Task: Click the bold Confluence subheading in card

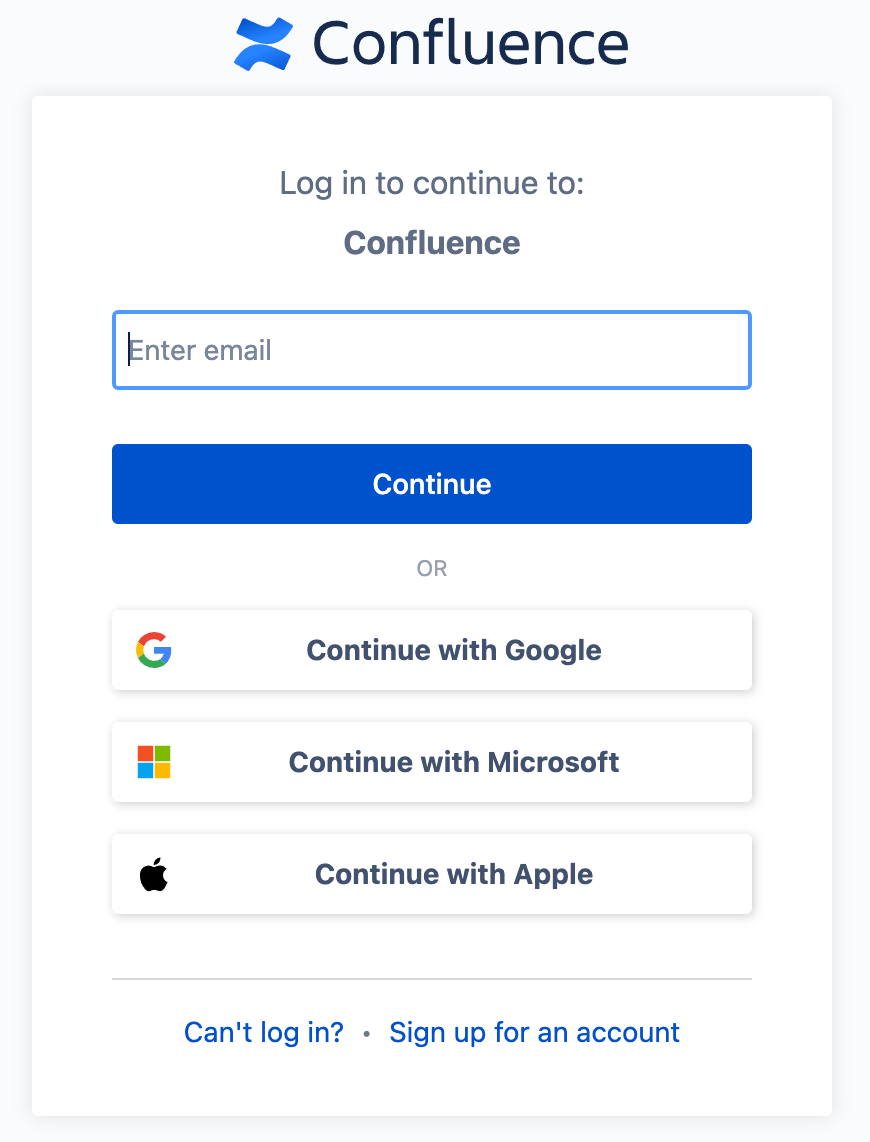Action: click(x=432, y=243)
